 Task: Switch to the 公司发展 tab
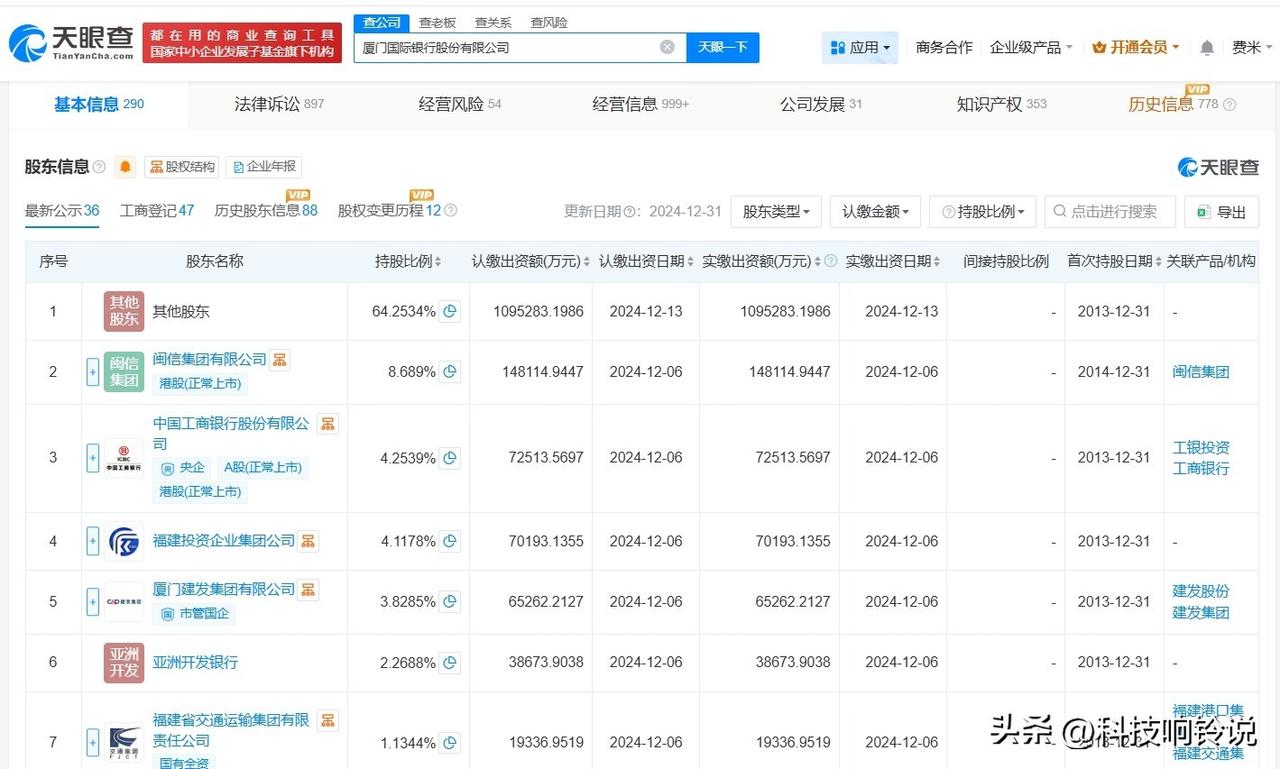click(x=821, y=104)
